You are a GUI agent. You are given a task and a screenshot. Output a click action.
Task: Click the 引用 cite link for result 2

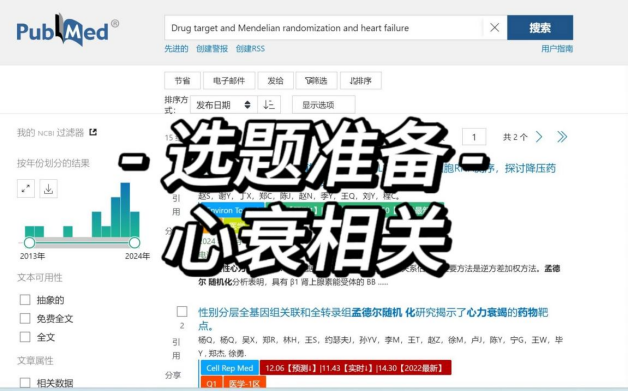coord(176,348)
